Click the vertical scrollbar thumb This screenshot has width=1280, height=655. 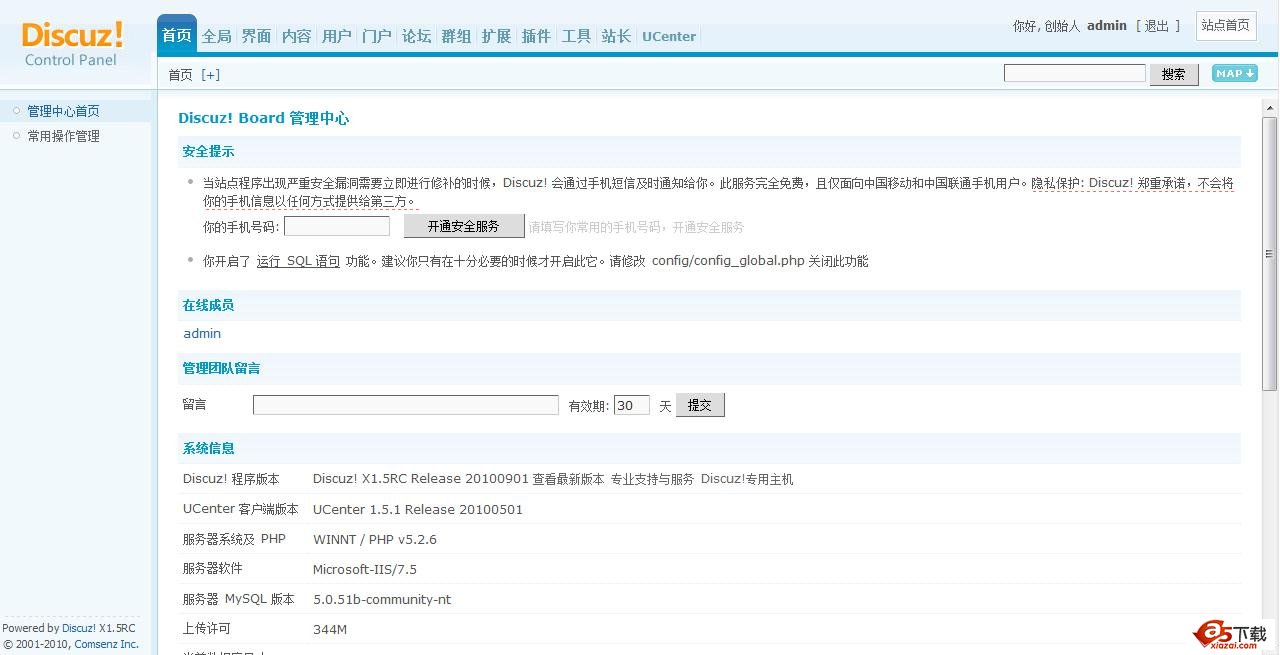[1270, 250]
